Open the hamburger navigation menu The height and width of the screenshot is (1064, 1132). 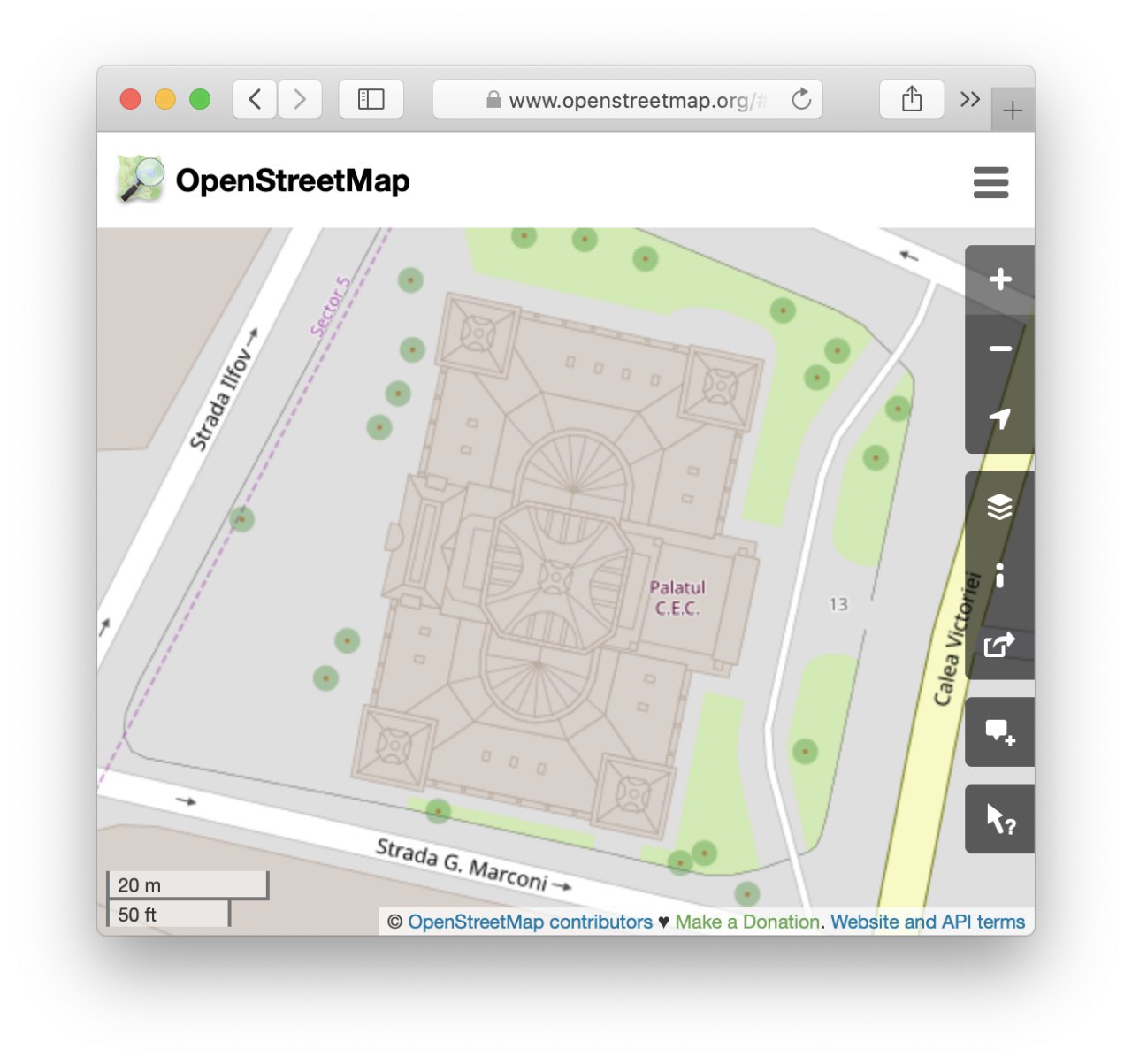point(990,182)
